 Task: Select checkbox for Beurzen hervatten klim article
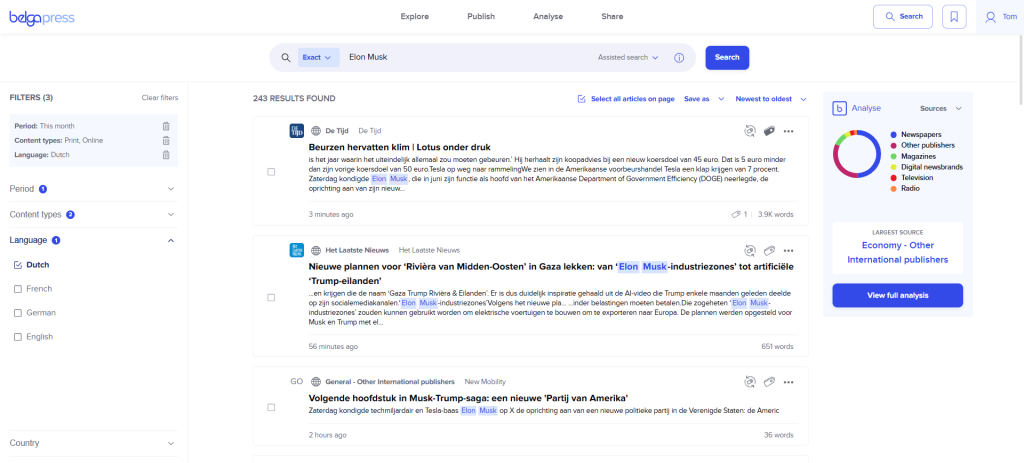click(271, 172)
